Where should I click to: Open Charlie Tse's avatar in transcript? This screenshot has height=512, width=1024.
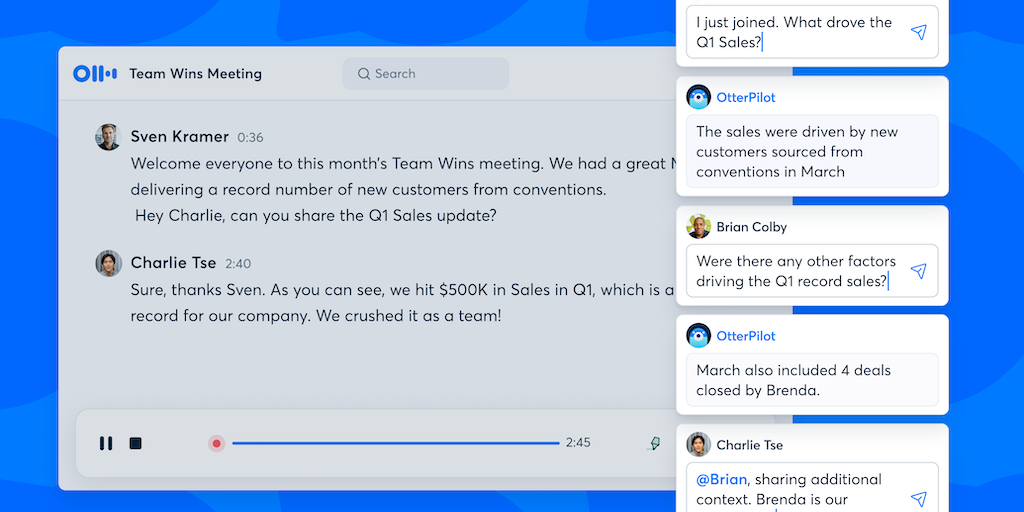tap(108, 263)
